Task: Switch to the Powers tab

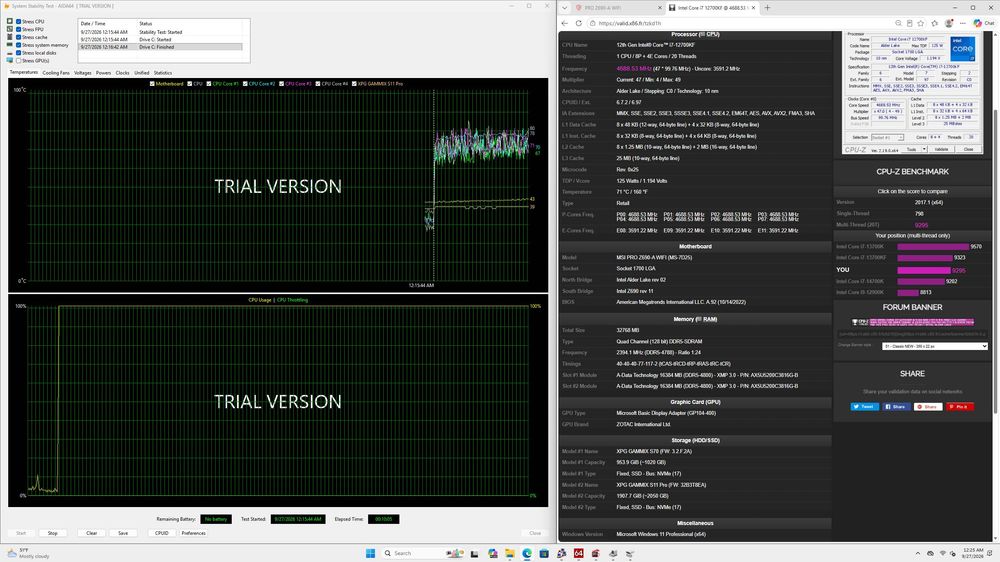Action: 103,73
